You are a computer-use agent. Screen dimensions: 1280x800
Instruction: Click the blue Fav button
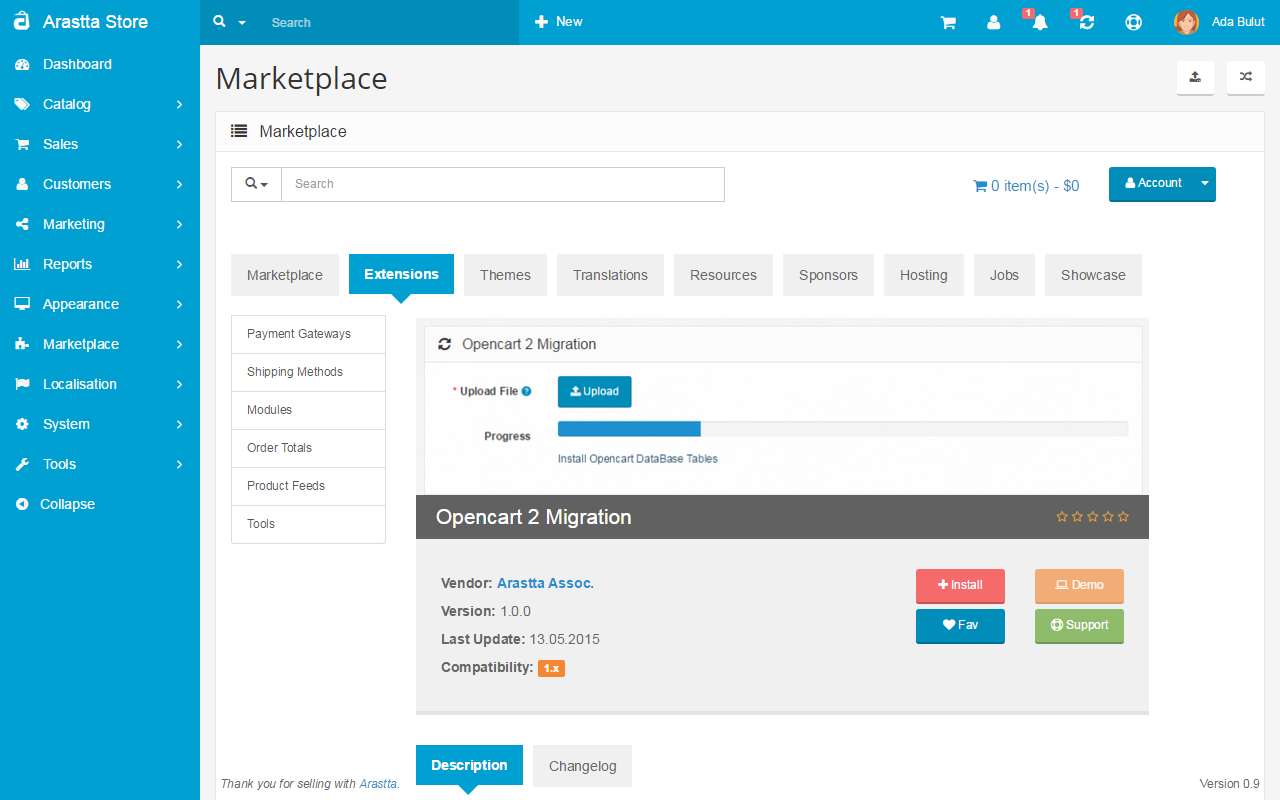[960, 625]
